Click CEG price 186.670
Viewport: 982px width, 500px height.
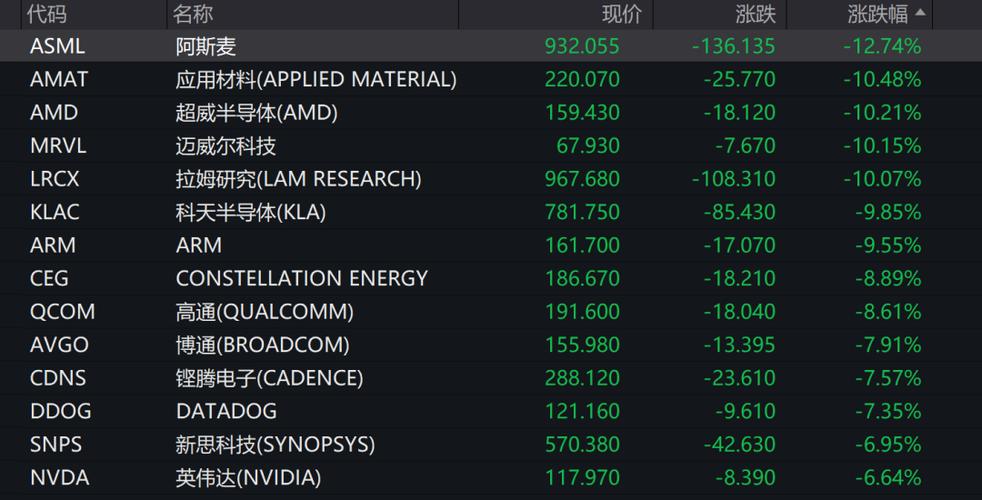582,278
